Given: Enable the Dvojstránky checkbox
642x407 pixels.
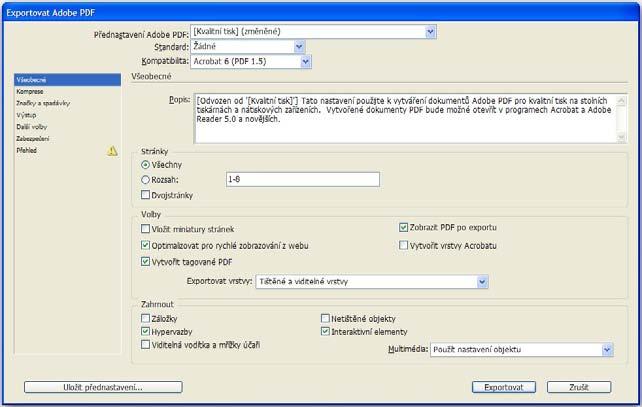Looking at the screenshot, I should (145, 195).
